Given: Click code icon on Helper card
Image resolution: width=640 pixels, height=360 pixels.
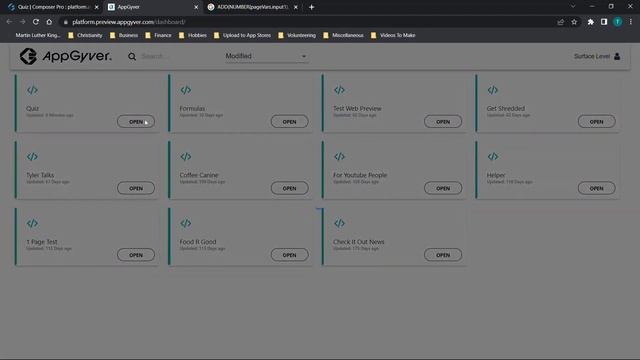Looking at the screenshot, I should click(493, 157).
